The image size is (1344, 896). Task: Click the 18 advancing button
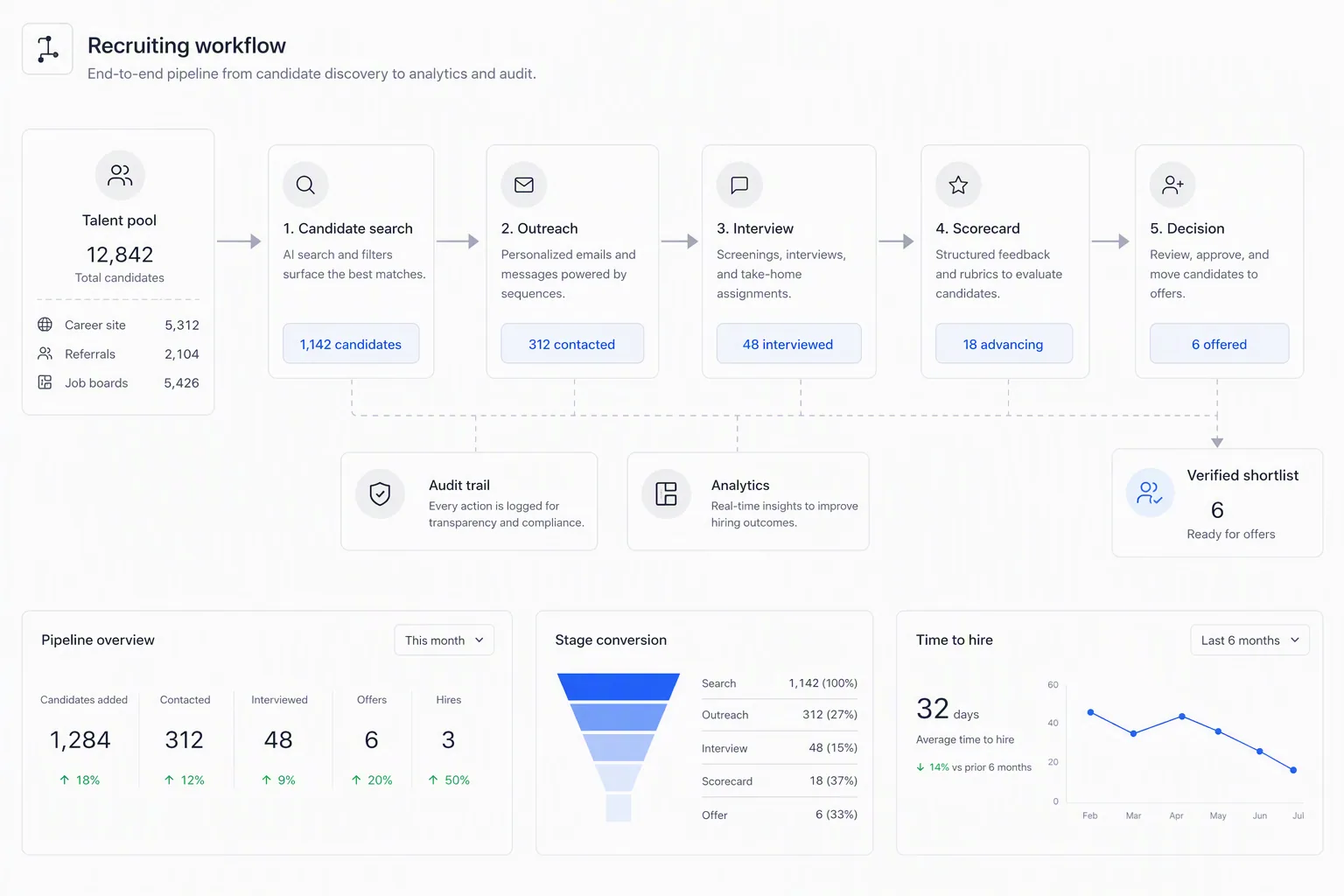pyautogui.click(x=1004, y=344)
